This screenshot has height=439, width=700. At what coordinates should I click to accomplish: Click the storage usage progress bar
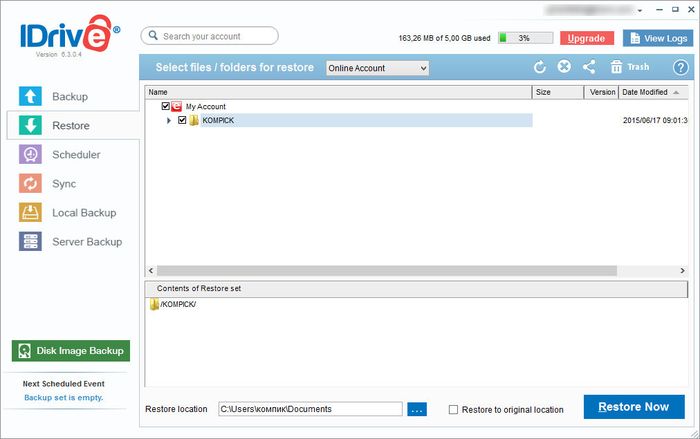pyautogui.click(x=526, y=38)
